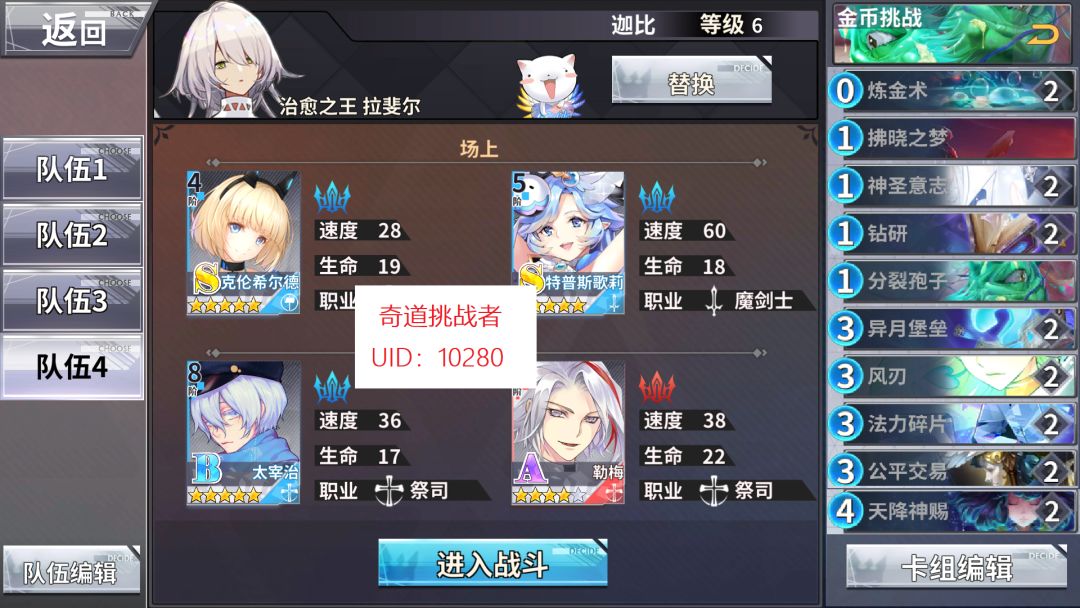Image resolution: width=1080 pixels, height=608 pixels.
Task: Click the cross class icon next to 太宰治's 祭司
Action: [389, 491]
